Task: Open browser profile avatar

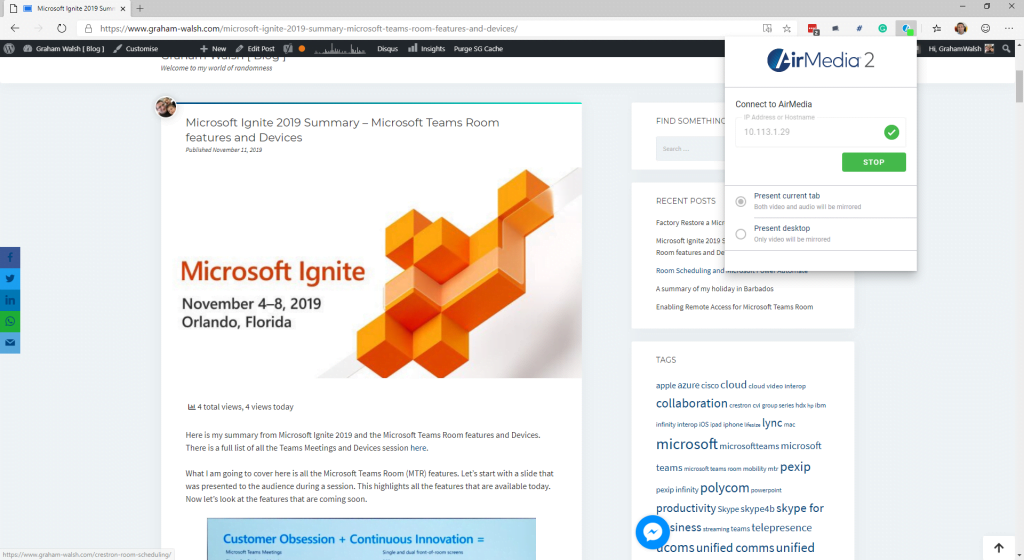Action: click(961, 28)
